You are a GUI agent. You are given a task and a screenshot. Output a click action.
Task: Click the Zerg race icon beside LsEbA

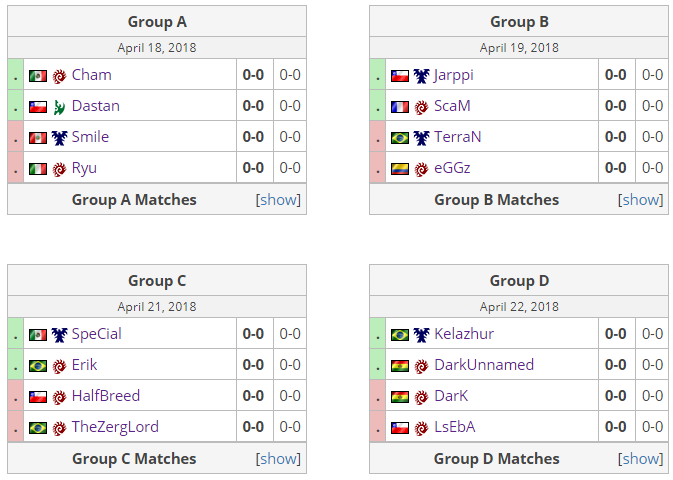(x=421, y=427)
